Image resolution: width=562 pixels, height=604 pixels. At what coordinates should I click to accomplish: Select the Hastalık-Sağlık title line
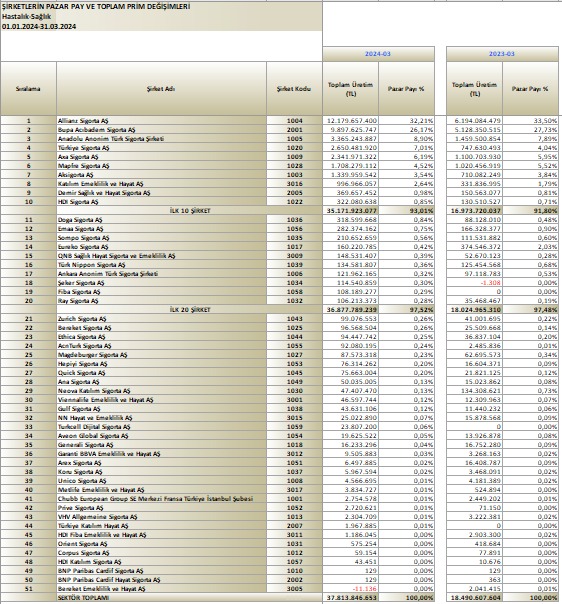tap(26, 17)
